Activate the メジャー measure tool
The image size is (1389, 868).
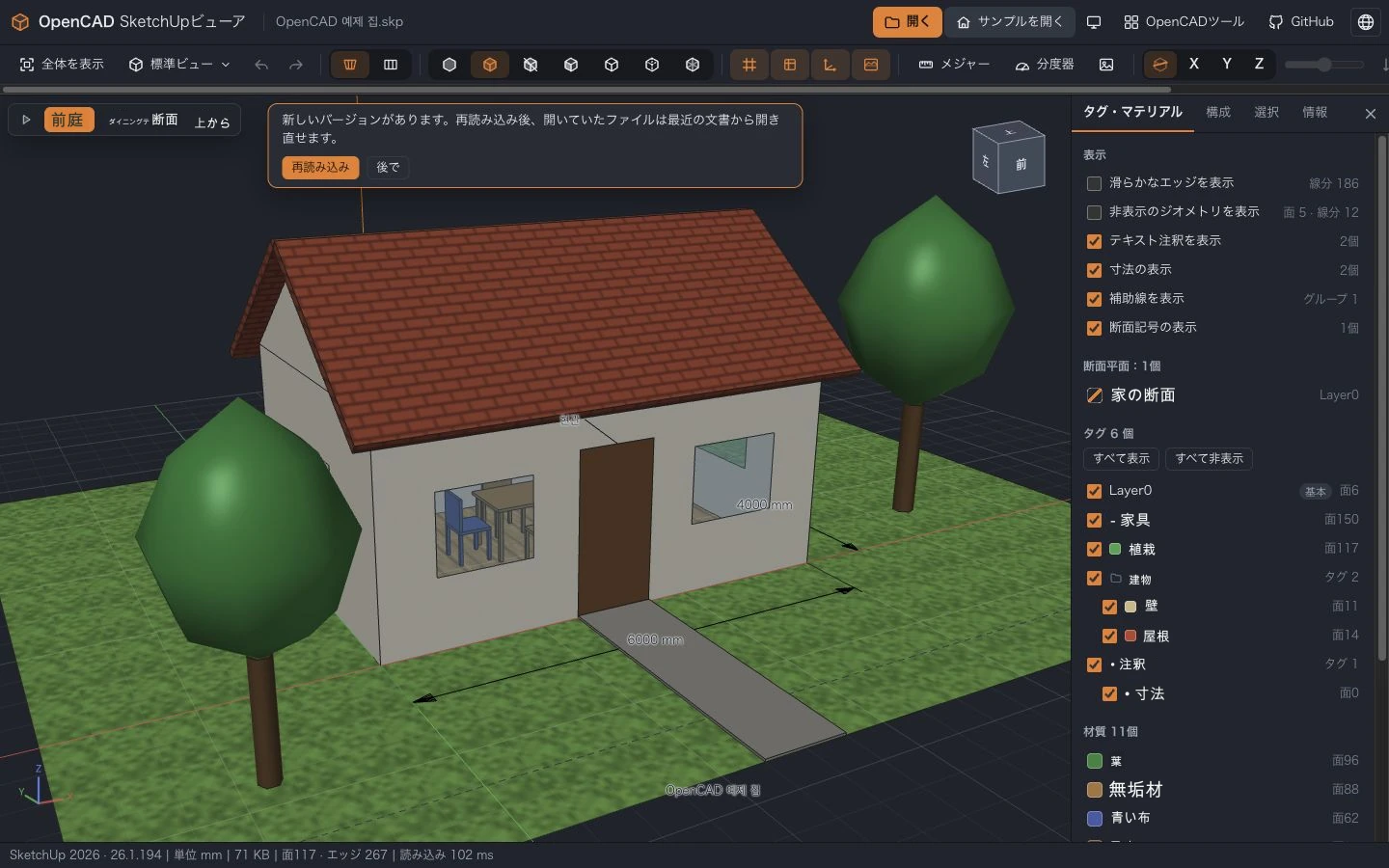coord(954,65)
